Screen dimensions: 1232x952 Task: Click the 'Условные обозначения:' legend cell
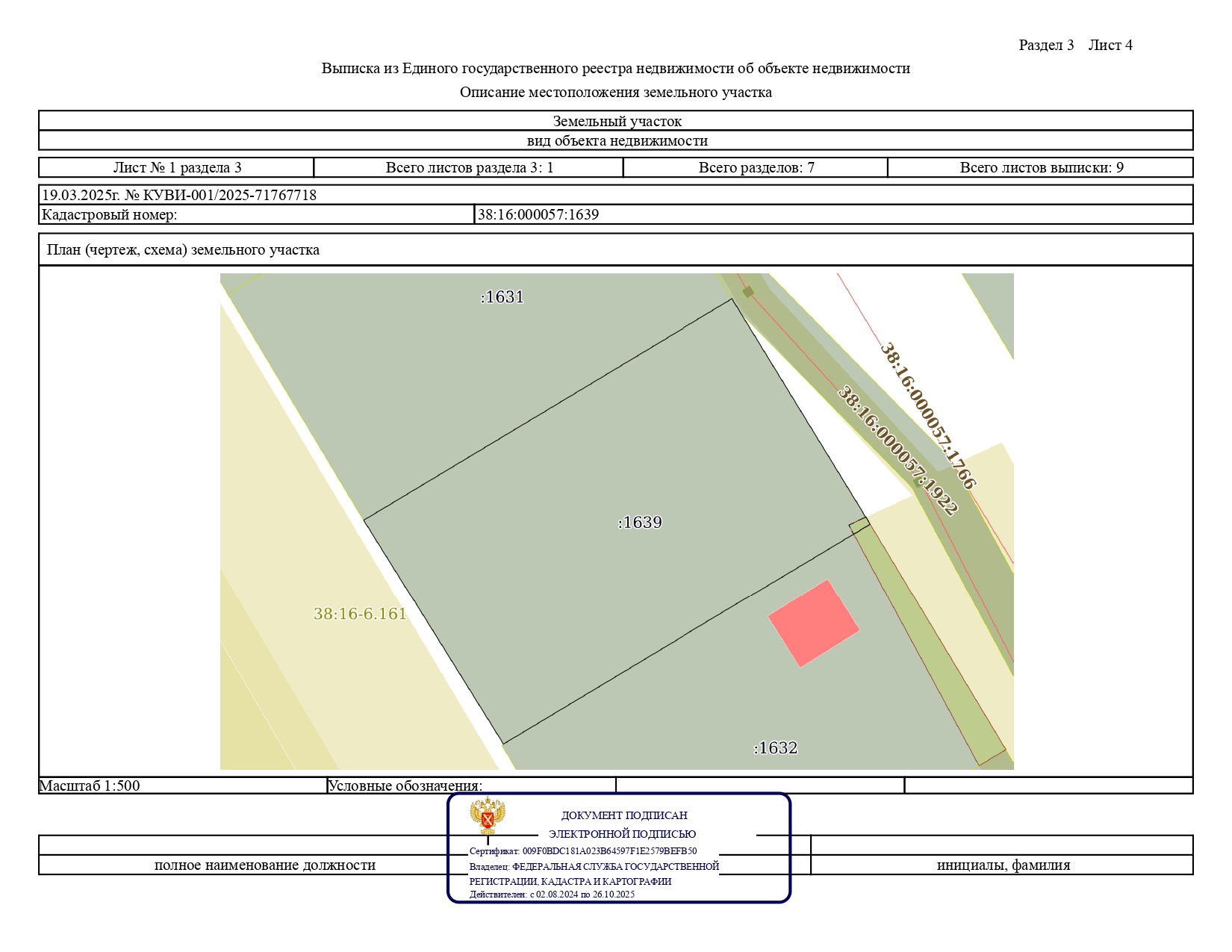click(x=405, y=785)
